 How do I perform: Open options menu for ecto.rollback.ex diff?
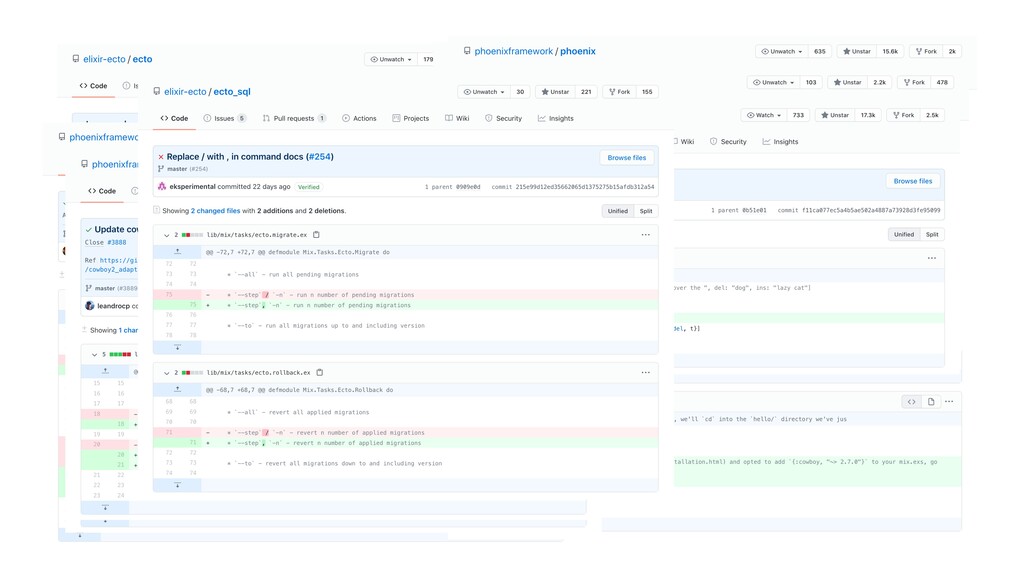(x=645, y=372)
